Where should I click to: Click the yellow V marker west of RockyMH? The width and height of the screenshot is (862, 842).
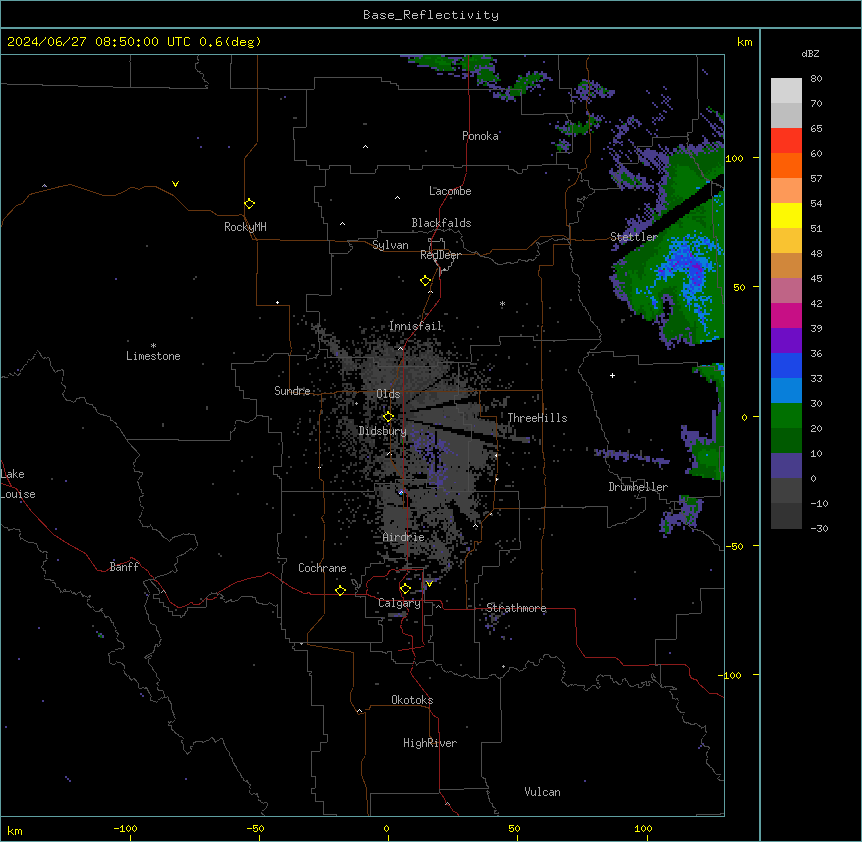tap(175, 184)
